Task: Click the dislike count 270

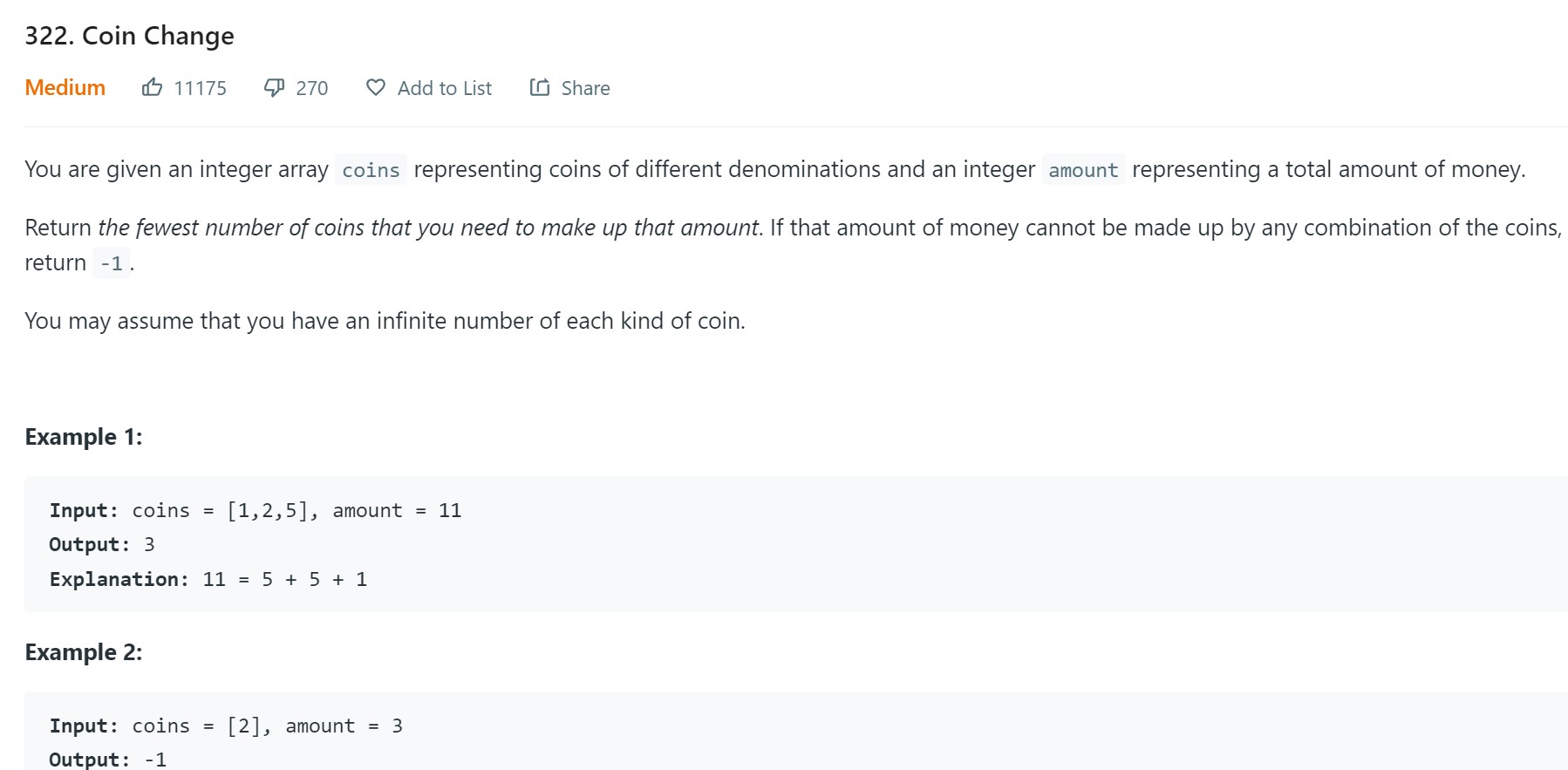Action: [311, 88]
